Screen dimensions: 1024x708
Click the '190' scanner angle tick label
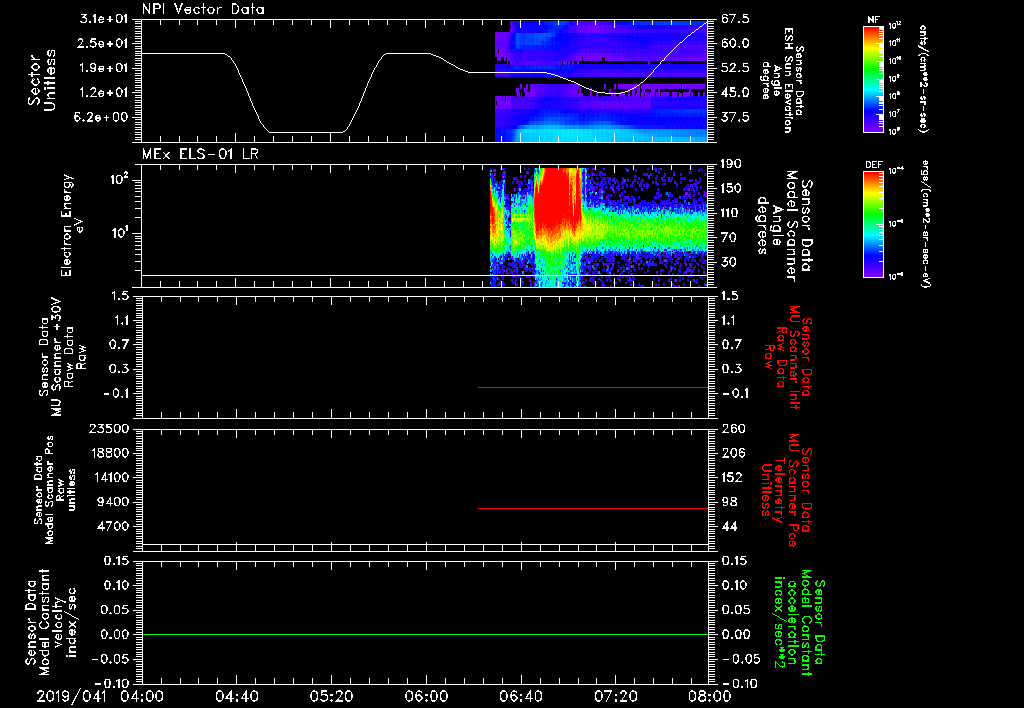pyautogui.click(x=732, y=164)
